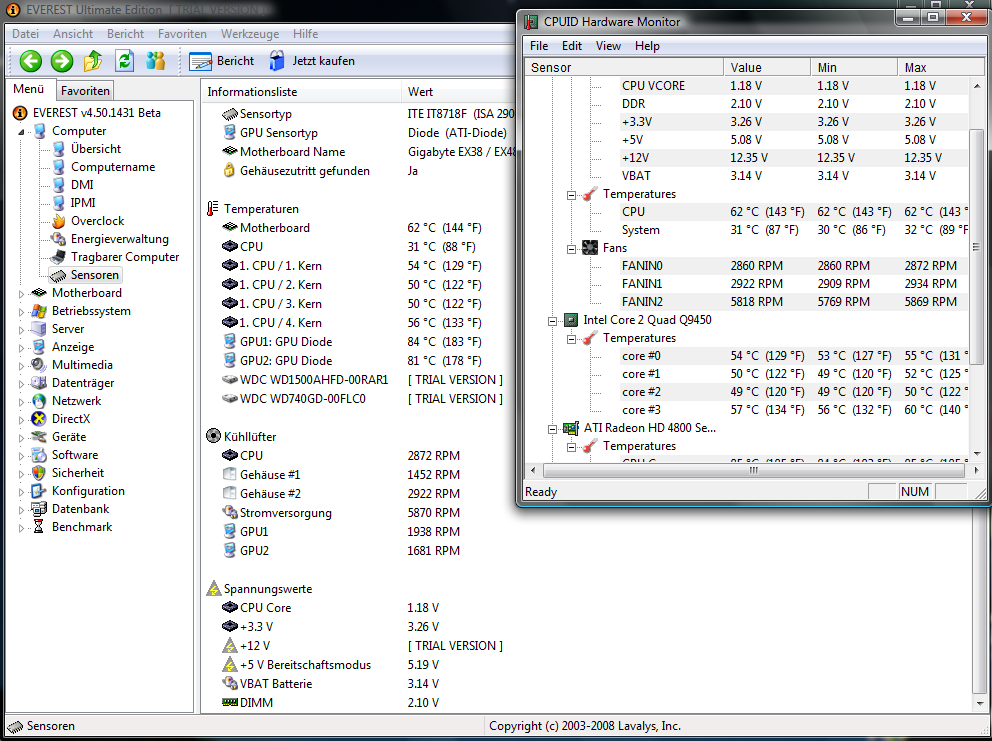Collapse the ATI Radeon HD 4800 node
The image size is (992, 741).
click(x=552, y=429)
